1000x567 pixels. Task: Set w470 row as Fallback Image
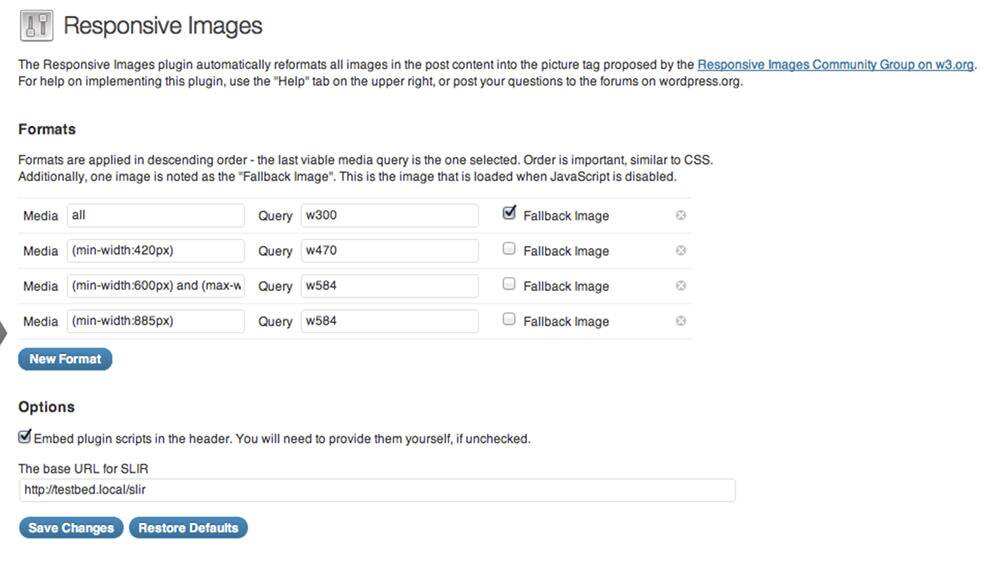(509, 249)
